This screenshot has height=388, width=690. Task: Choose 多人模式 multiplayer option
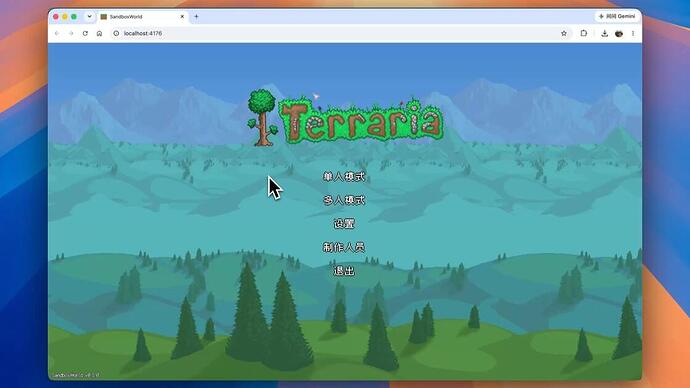[x=344, y=200]
